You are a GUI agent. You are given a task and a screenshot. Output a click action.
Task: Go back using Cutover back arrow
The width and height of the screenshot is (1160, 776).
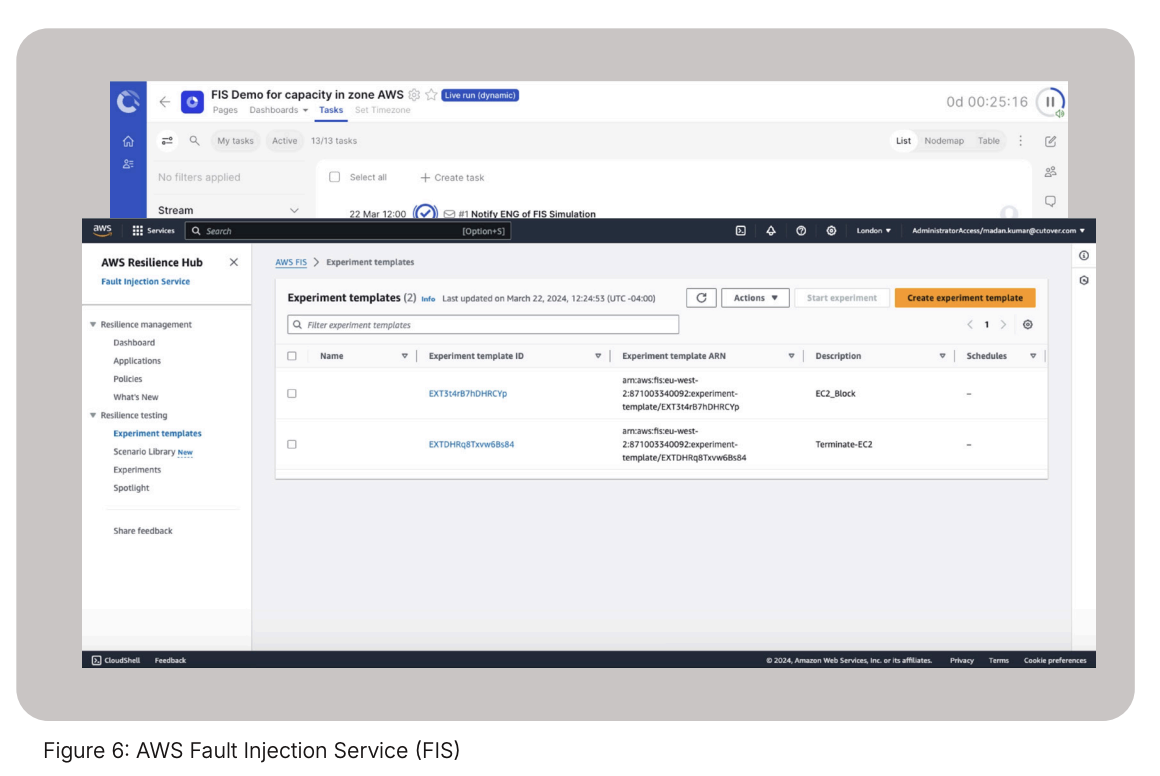[164, 101]
